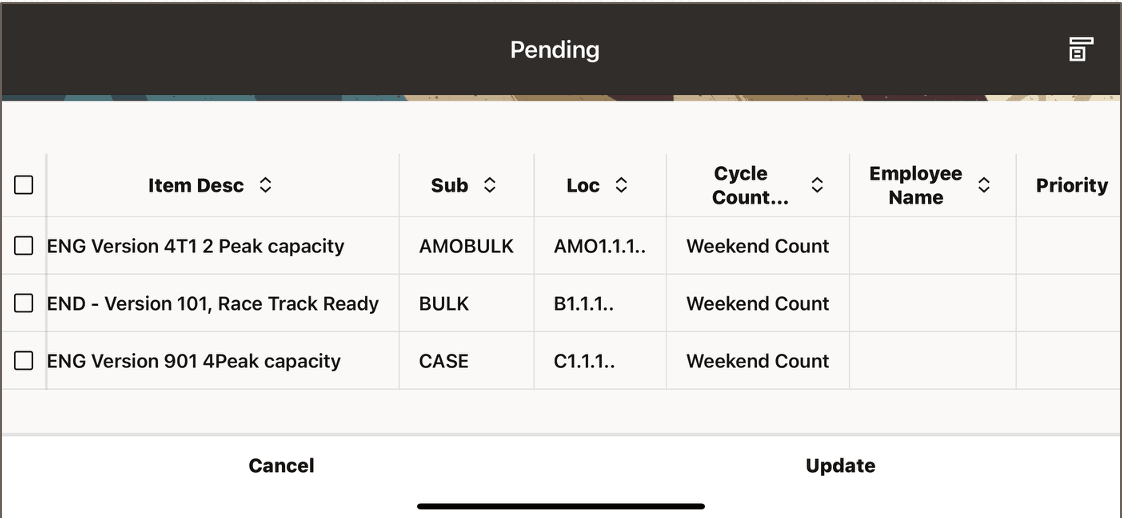
Task: Sort by Loc column arrows
Action: click(621, 185)
